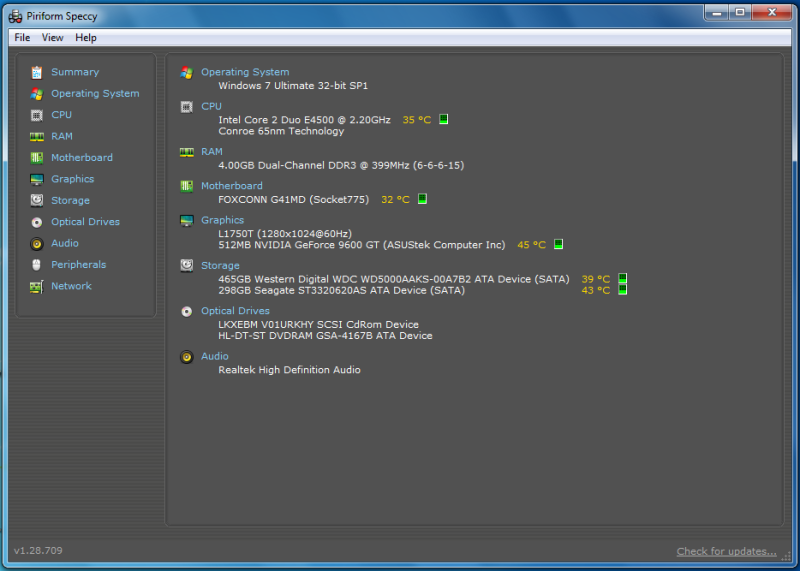Click Realtek High Definition Audio text
Screen dimensions: 800x571
tap(289, 370)
